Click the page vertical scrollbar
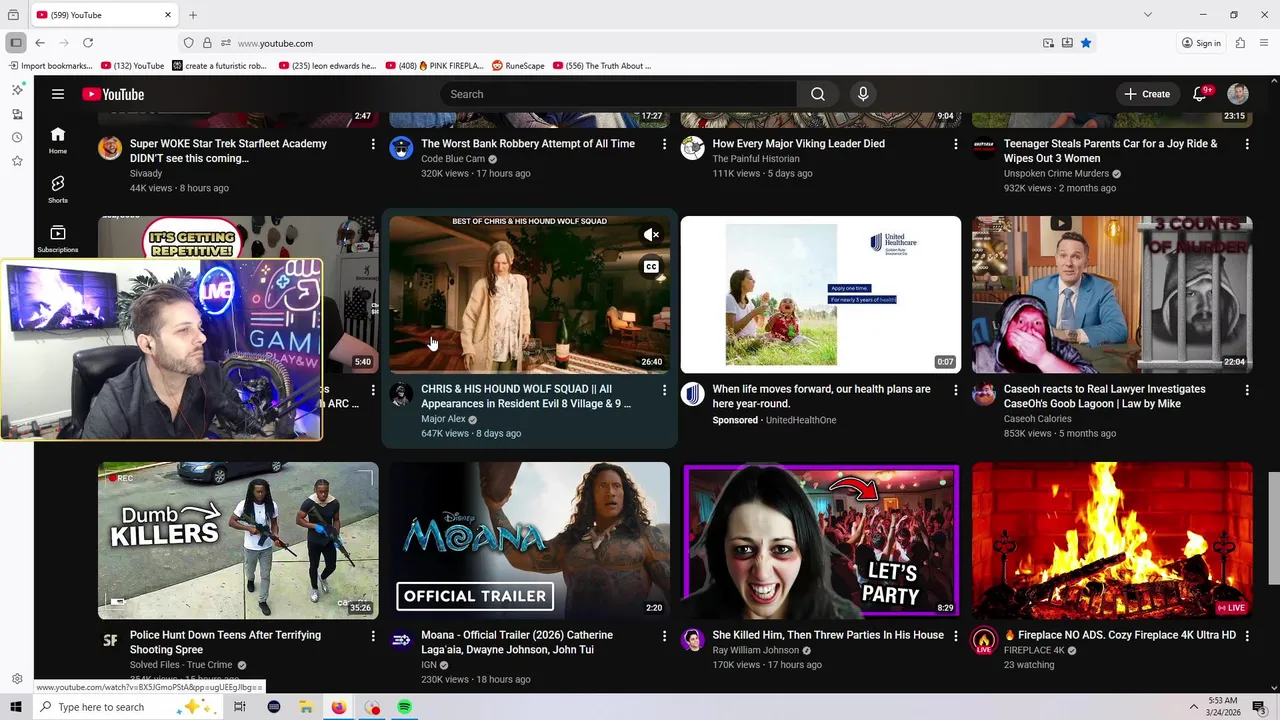Screen dimensions: 1280x720 coord(1273,528)
